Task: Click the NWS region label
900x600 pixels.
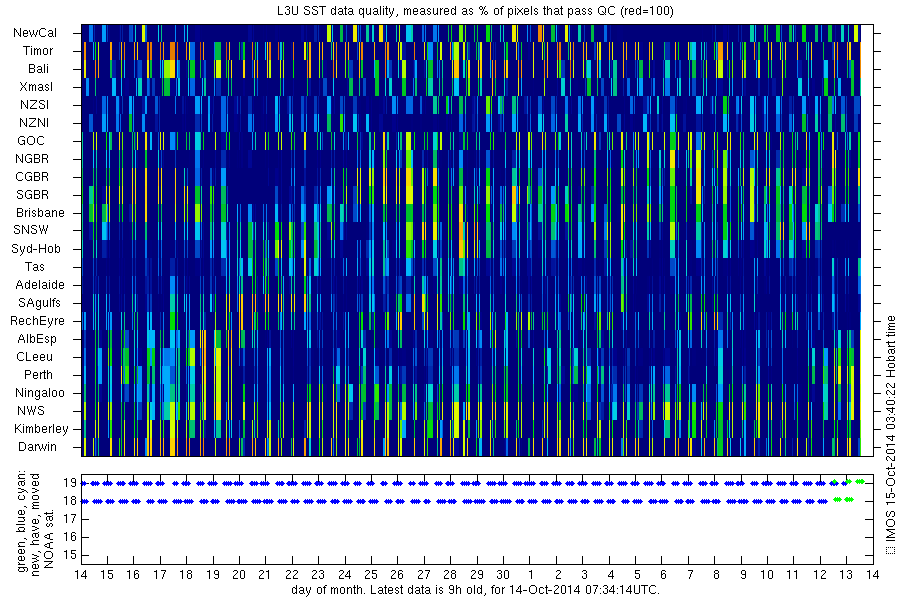Action: (31, 411)
